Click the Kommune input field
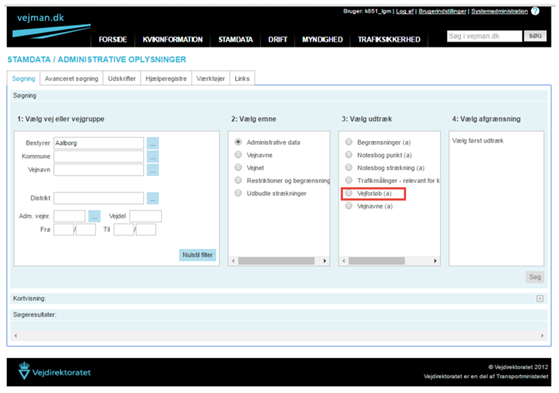This screenshot has width=559, height=393. click(98, 157)
